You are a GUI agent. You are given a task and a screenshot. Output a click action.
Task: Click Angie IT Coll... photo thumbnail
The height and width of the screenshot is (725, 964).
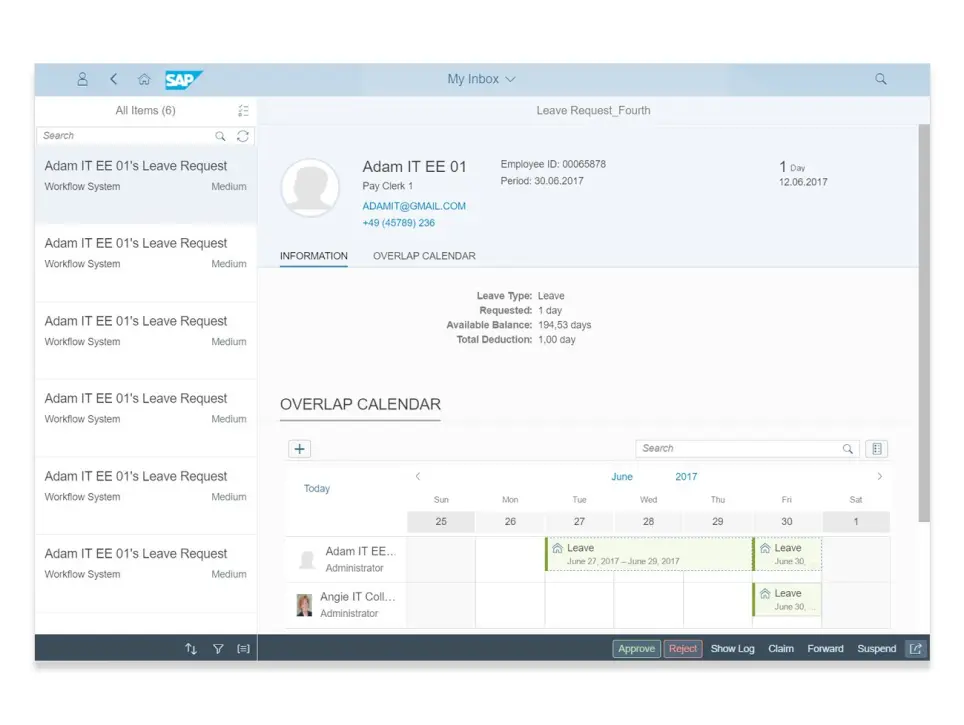coord(304,605)
